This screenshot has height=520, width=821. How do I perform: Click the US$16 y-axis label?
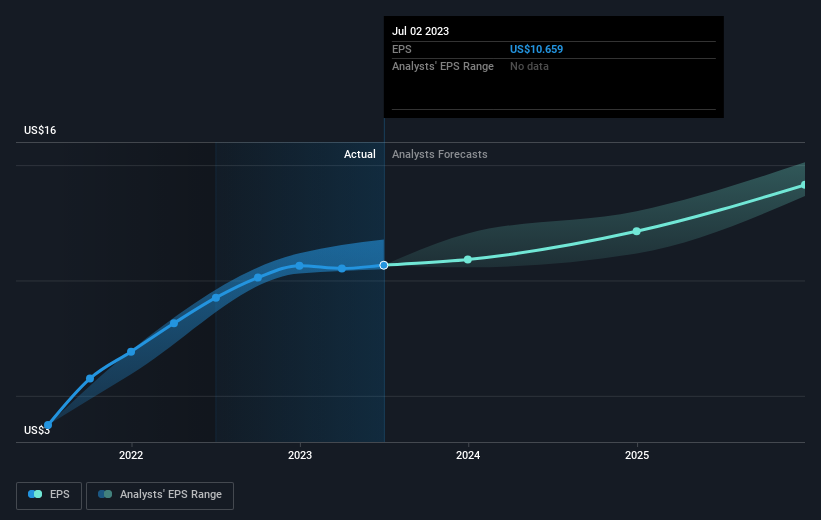point(41,131)
